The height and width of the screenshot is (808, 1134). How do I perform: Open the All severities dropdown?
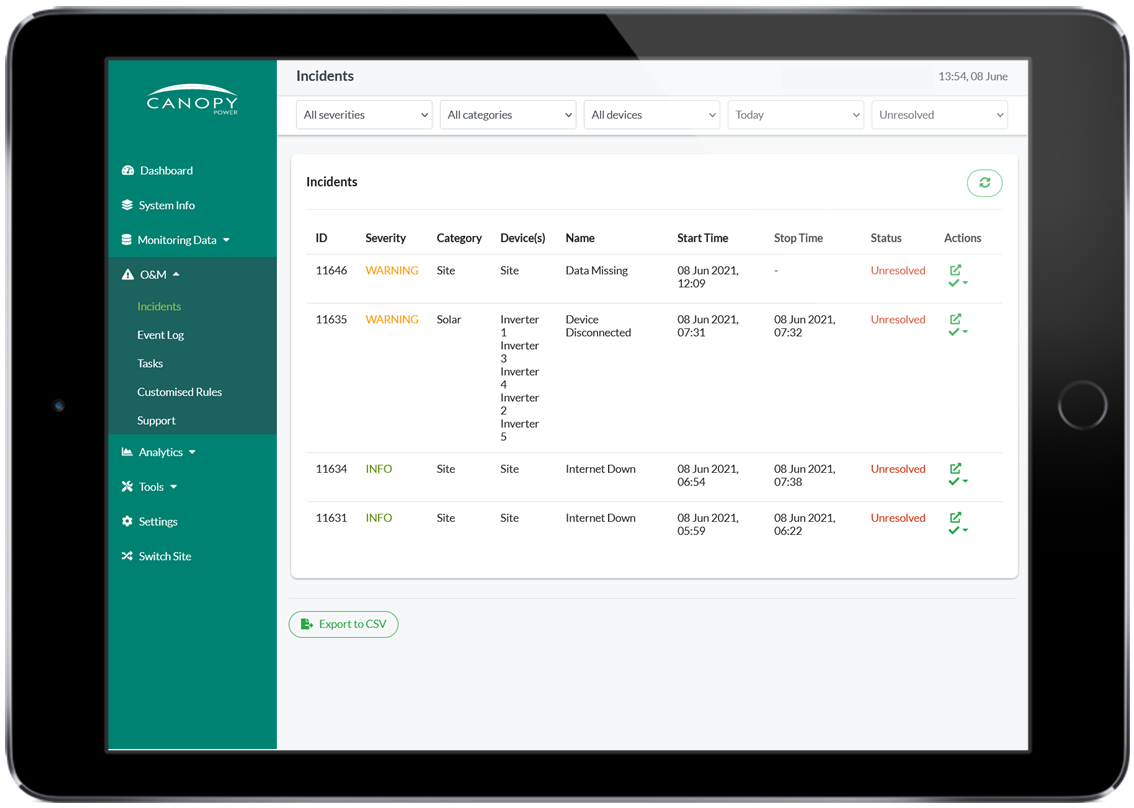[x=364, y=115]
